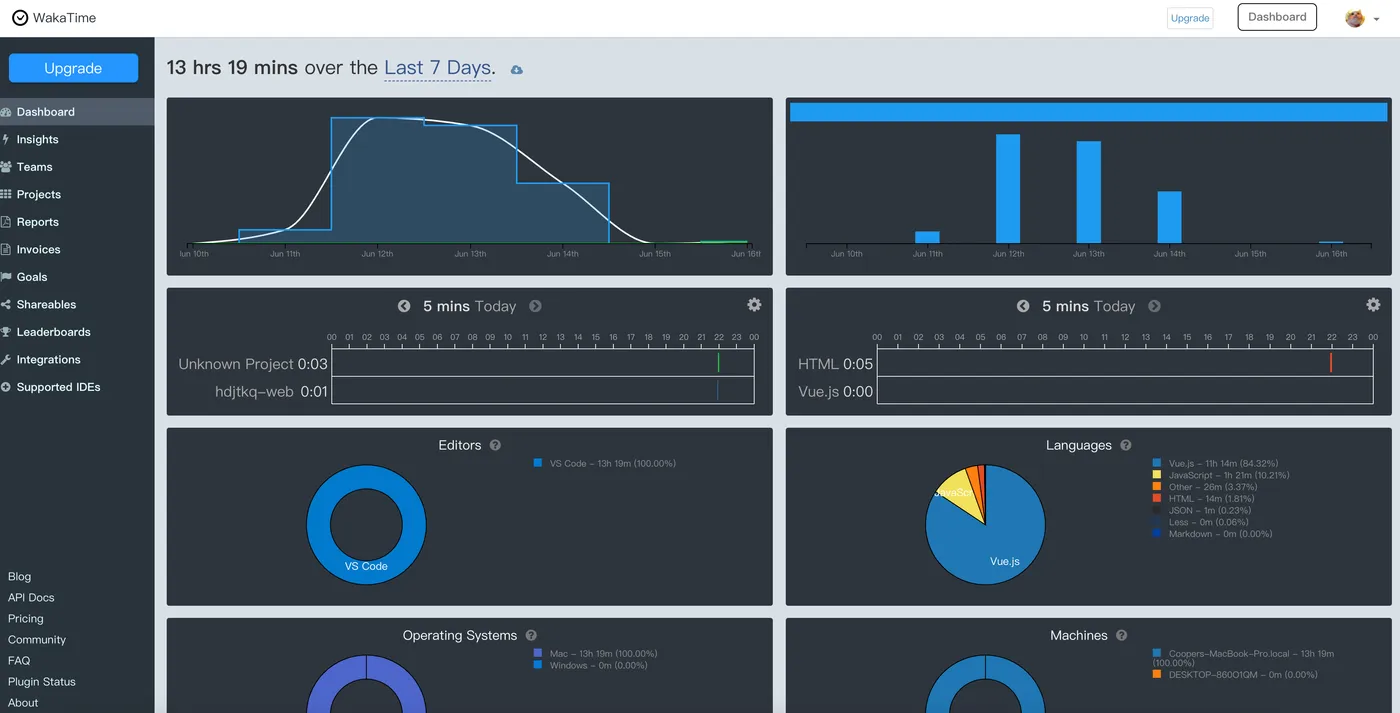Click the Jun 12th bar in the bar chart
The width and height of the screenshot is (1400, 713).
(x=1008, y=188)
